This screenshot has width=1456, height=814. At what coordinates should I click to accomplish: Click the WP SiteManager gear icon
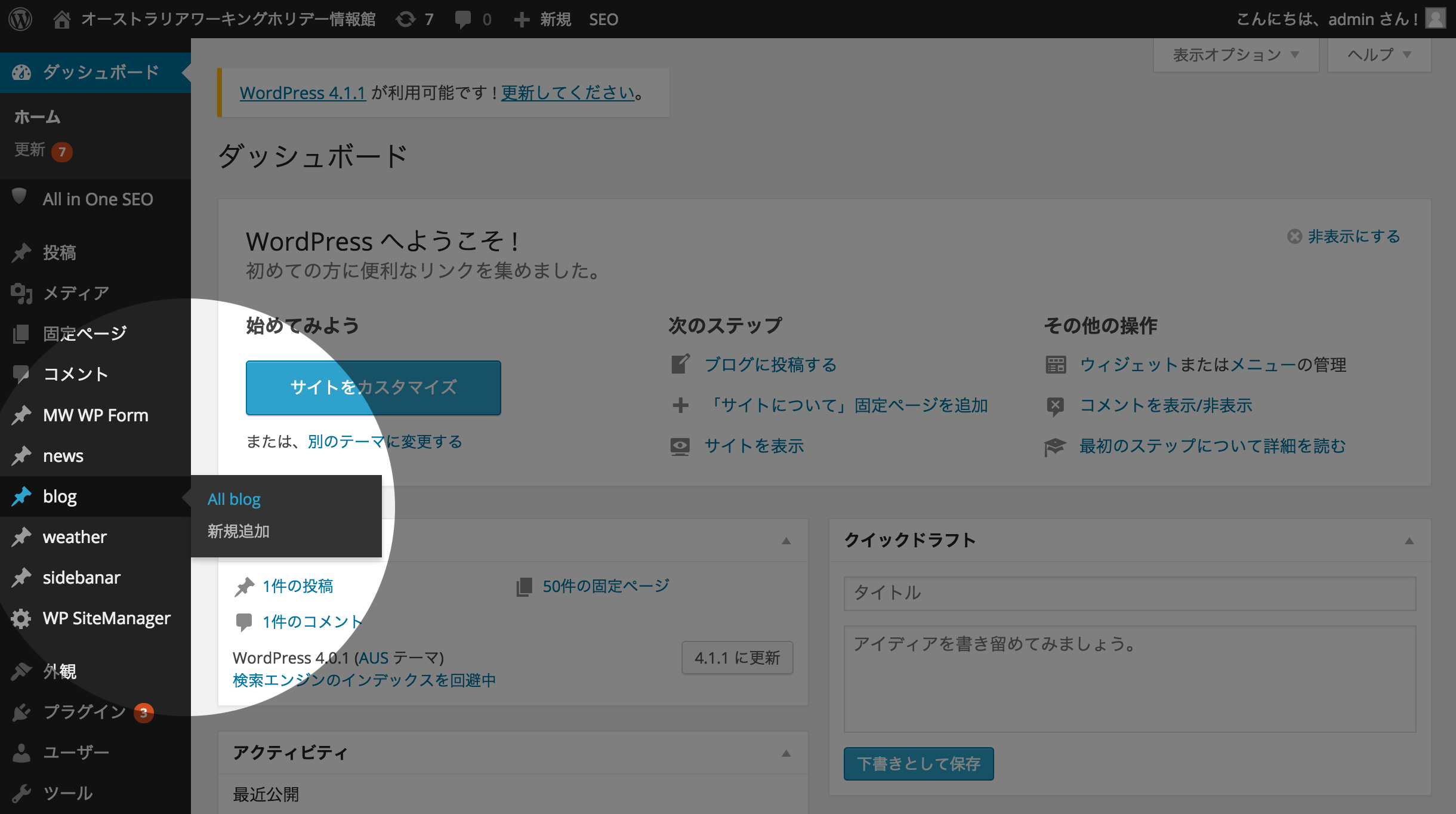tap(21, 618)
